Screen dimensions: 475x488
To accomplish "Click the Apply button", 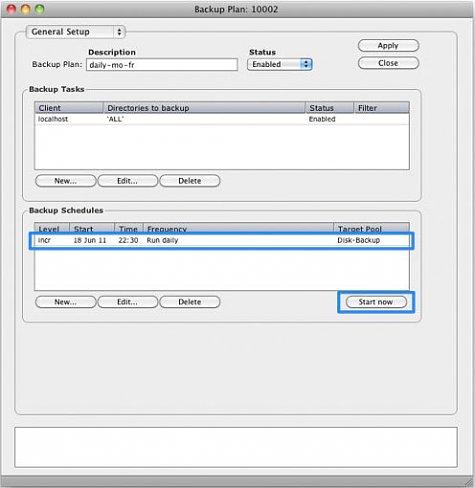I will click(x=388, y=46).
